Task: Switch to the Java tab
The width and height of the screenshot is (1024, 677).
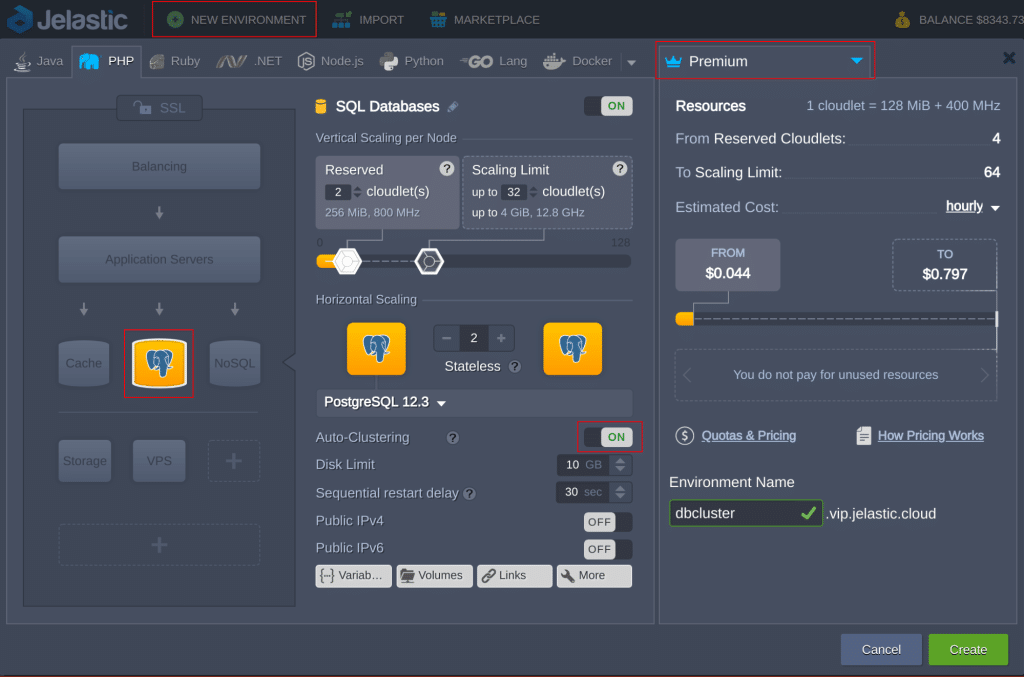Action: 39,61
